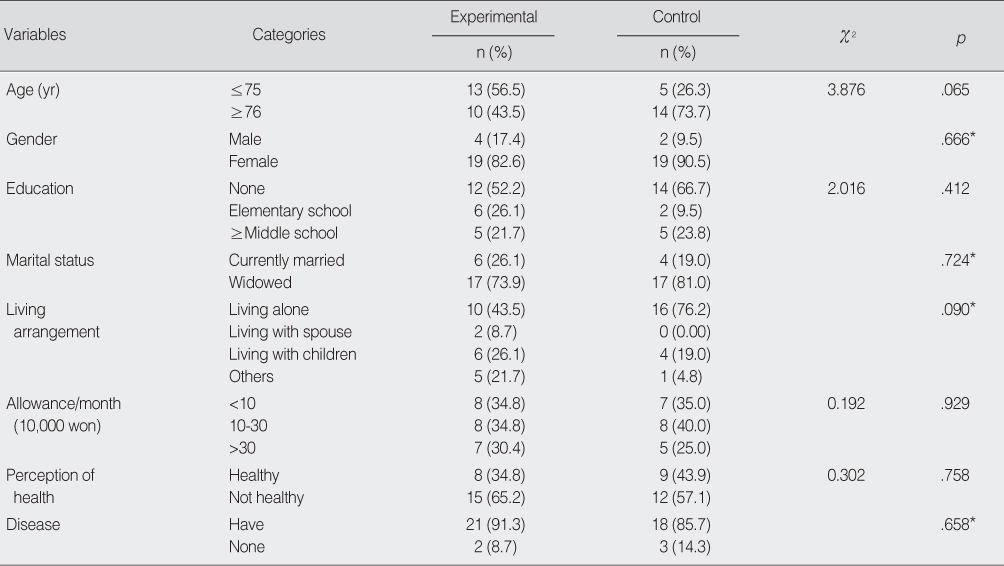The width and height of the screenshot is (1004, 566).
Task: Select the Control group header
Action: [x=677, y=17]
